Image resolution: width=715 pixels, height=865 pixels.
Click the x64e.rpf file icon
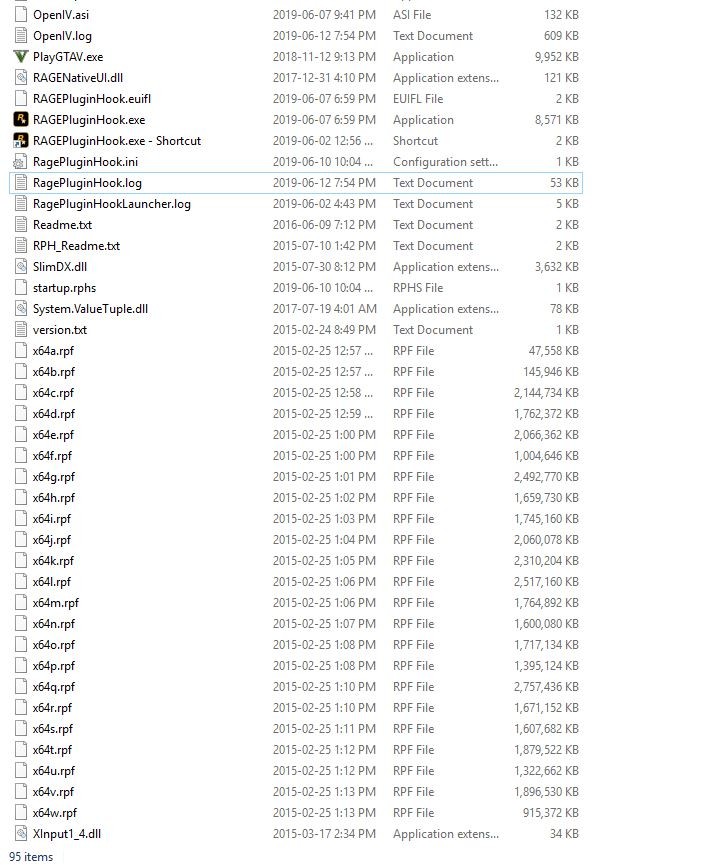[20, 435]
